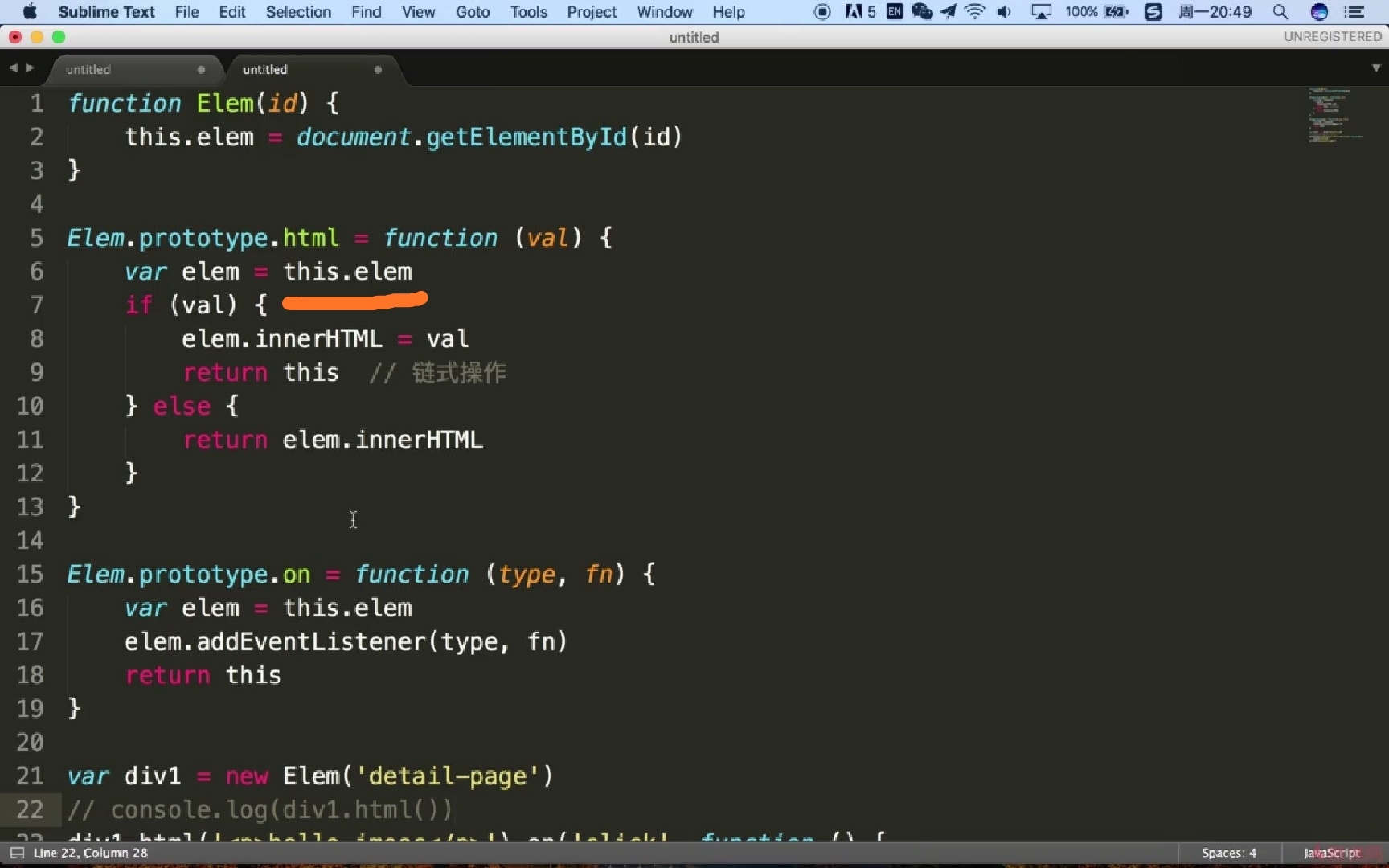Click the WeChat menu bar icon
Viewport: 1389px width, 868px height.
921,12
